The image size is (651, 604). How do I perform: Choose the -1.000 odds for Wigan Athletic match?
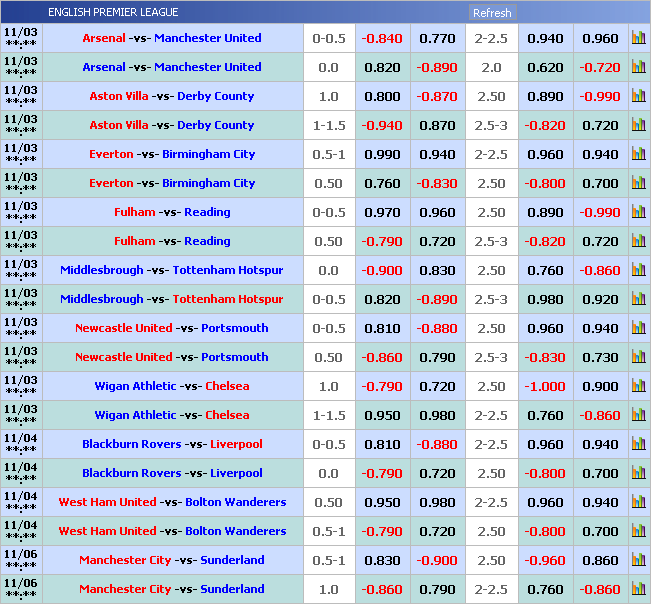click(545, 387)
